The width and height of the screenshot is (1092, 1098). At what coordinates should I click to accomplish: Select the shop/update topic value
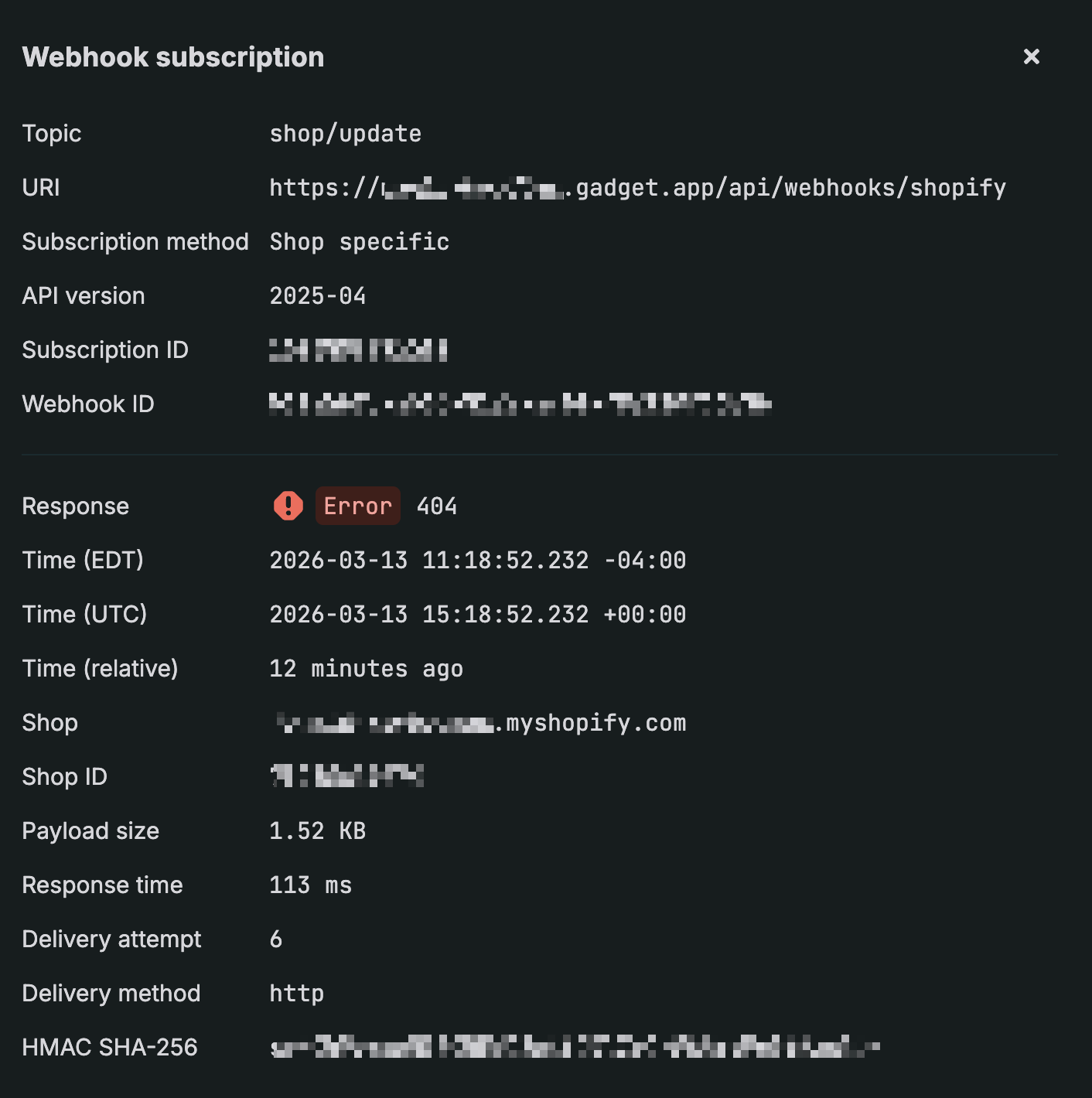[345, 133]
